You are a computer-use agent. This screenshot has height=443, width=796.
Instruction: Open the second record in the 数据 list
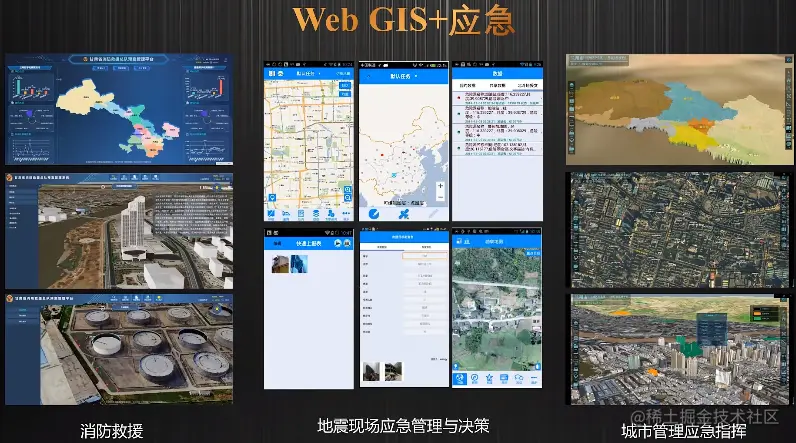pos(497,115)
